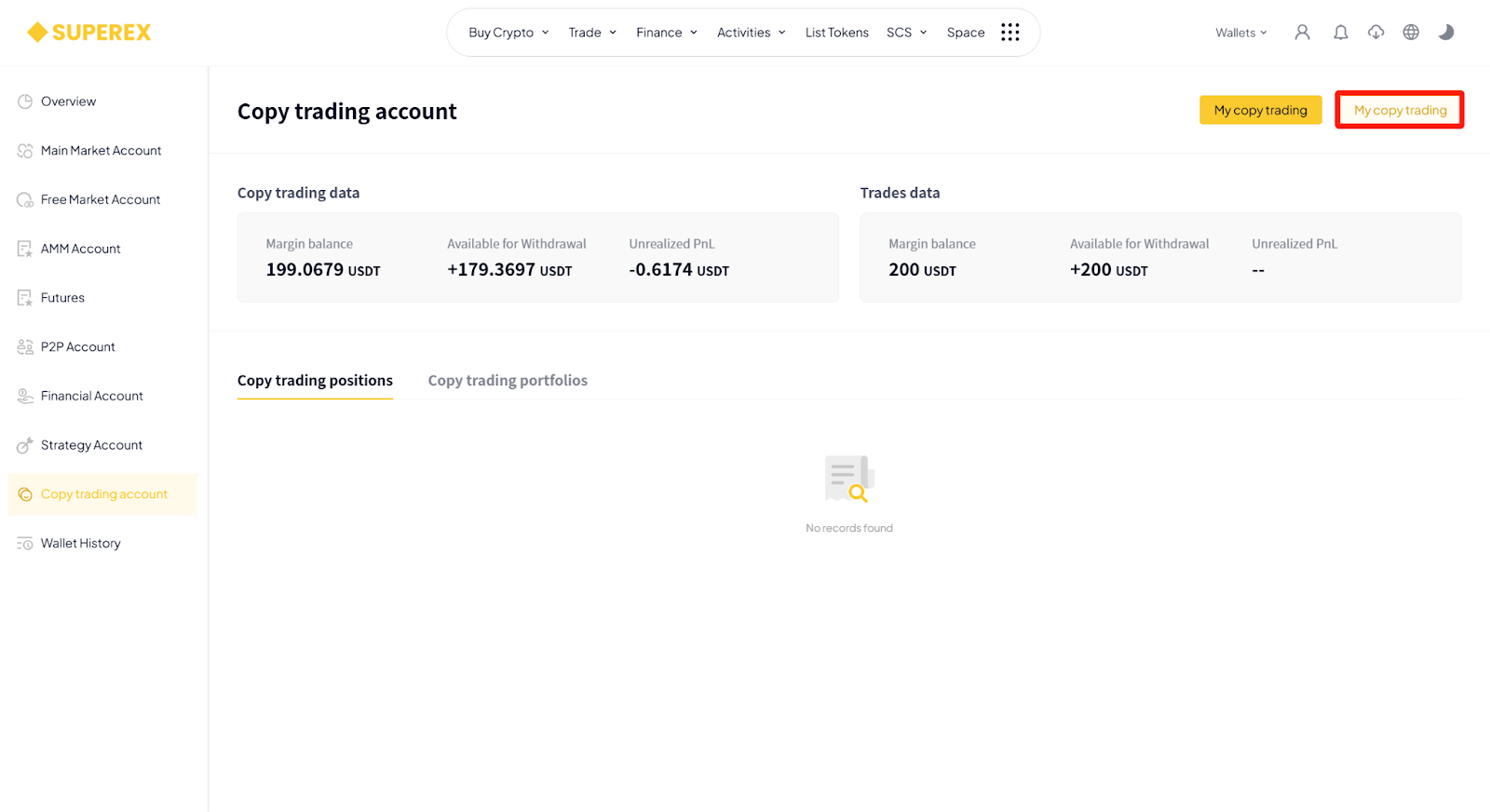
Task: Open the user profile icon
Action: 1302,33
